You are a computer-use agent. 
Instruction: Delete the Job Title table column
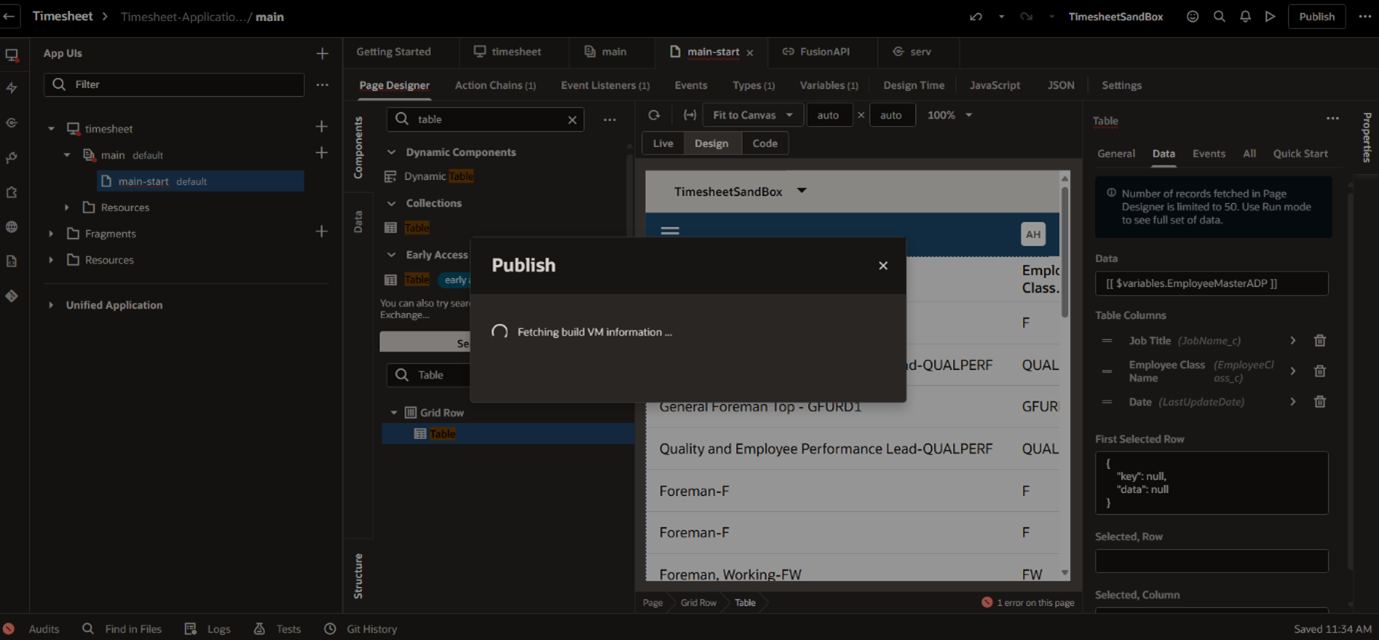click(1319, 341)
